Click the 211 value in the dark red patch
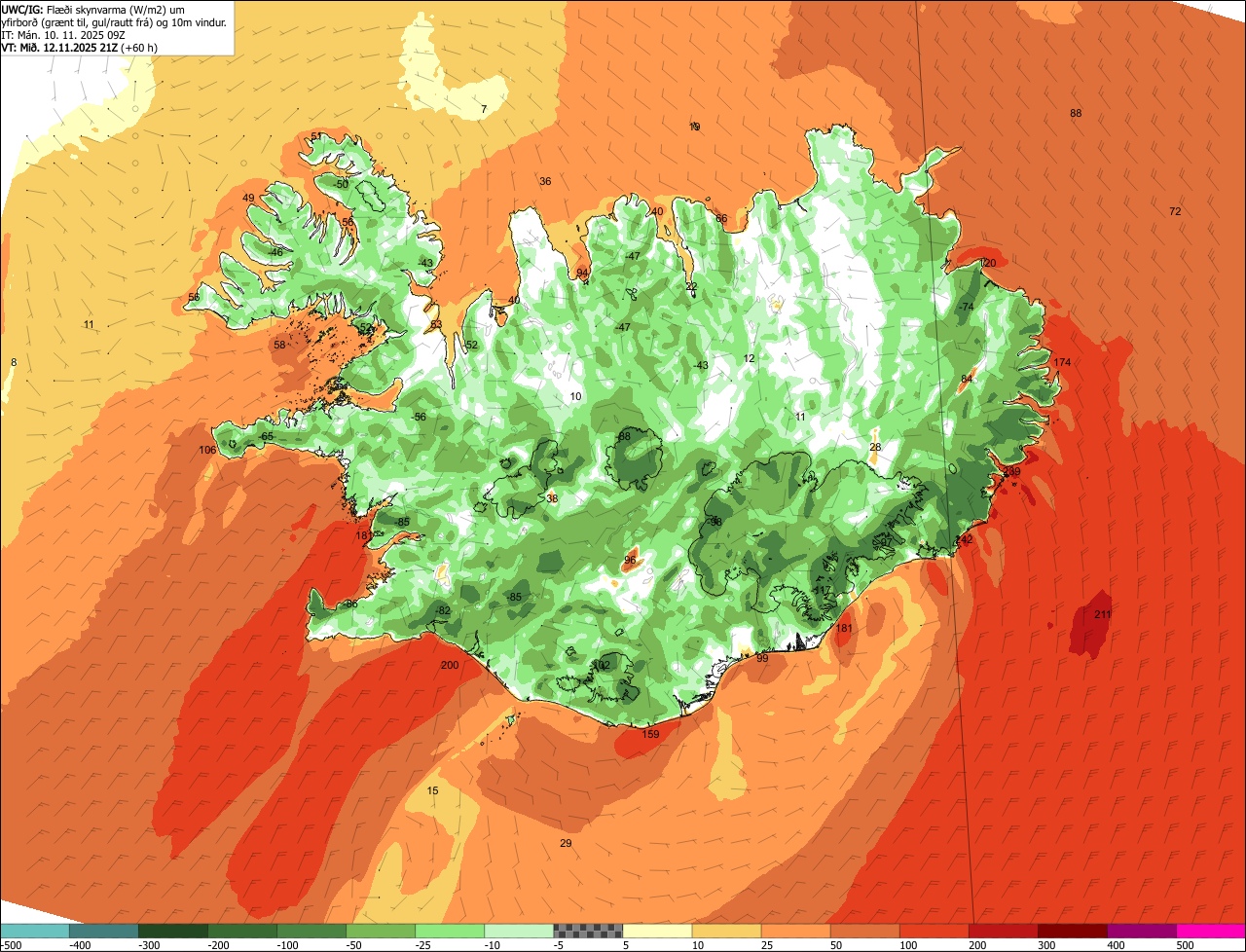This screenshot has height=952, width=1246. coord(1102,614)
